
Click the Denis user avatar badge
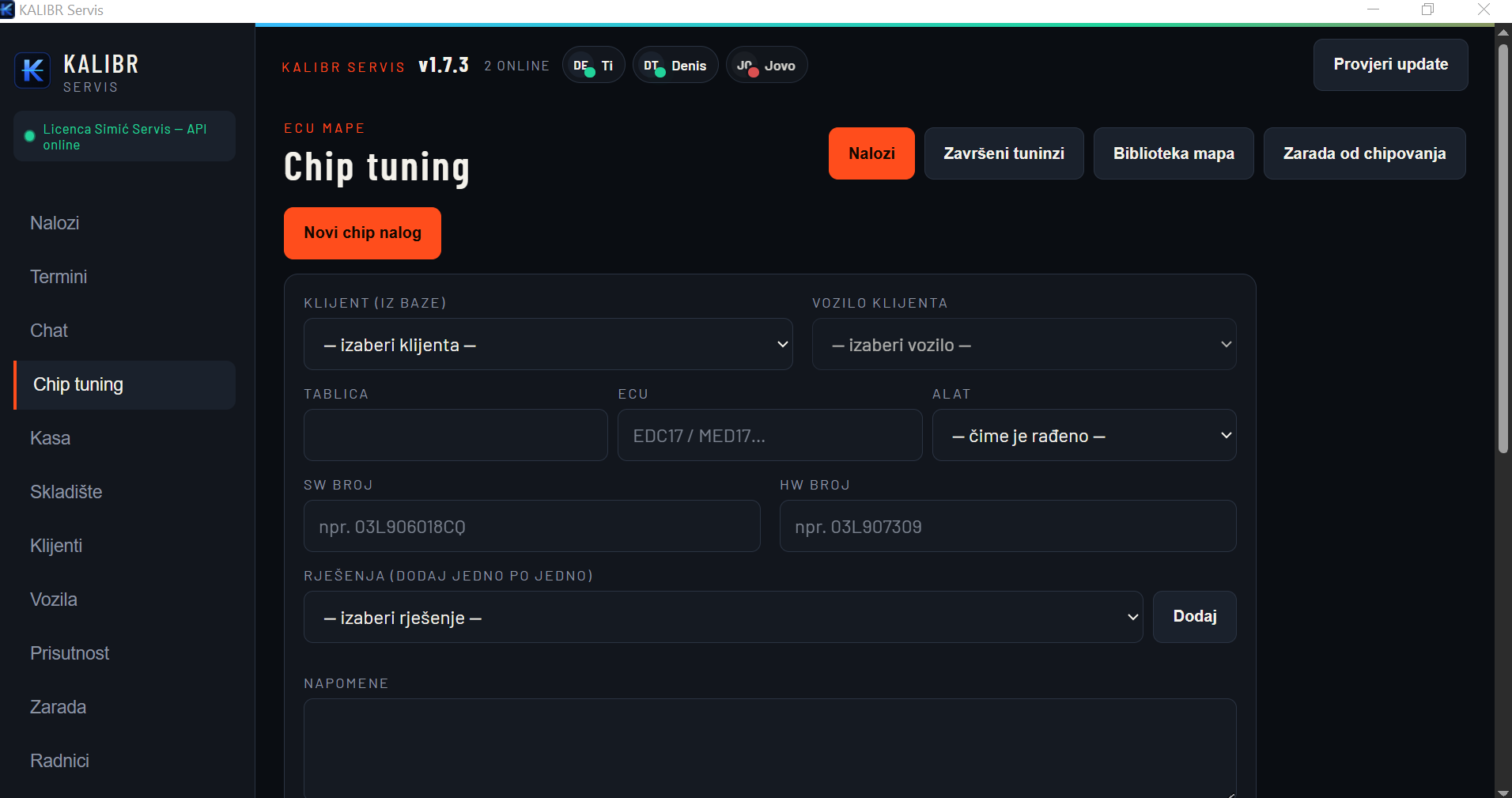(x=675, y=65)
